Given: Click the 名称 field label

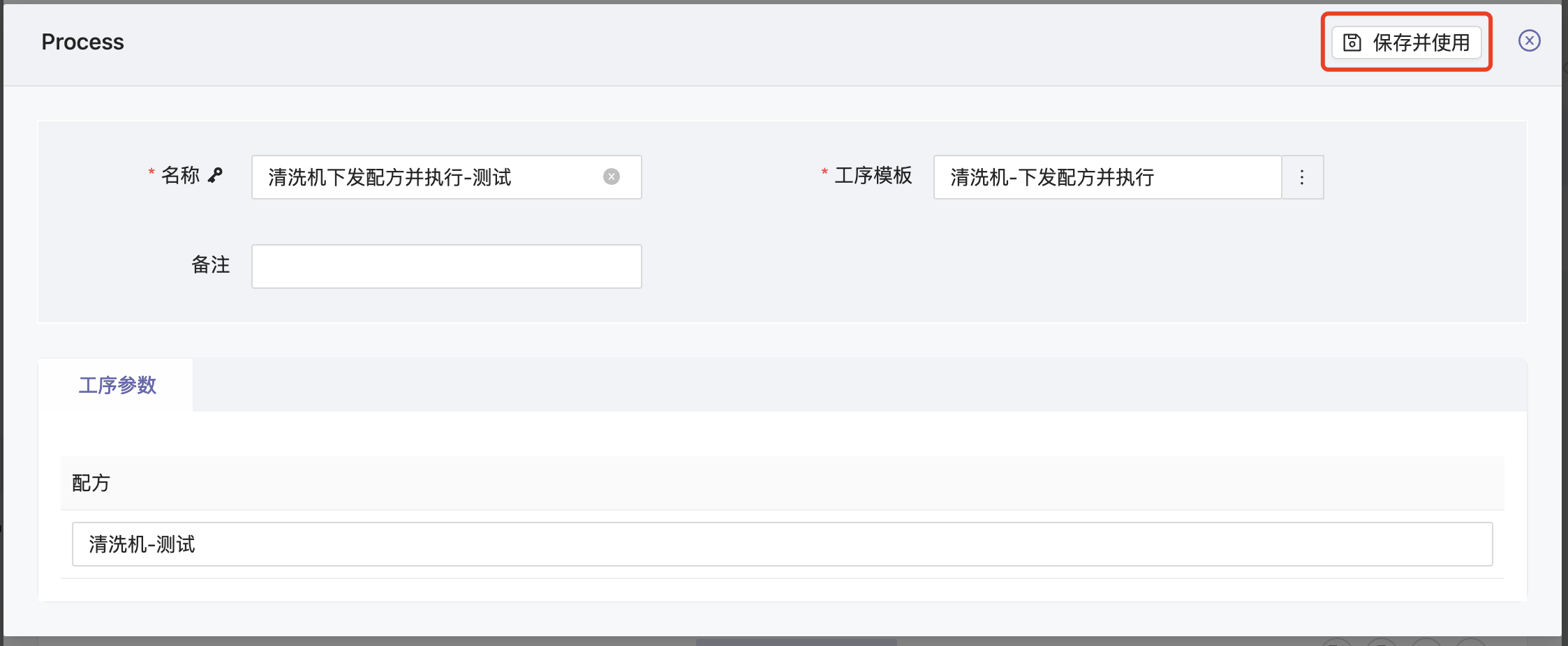Looking at the screenshot, I should (180, 175).
